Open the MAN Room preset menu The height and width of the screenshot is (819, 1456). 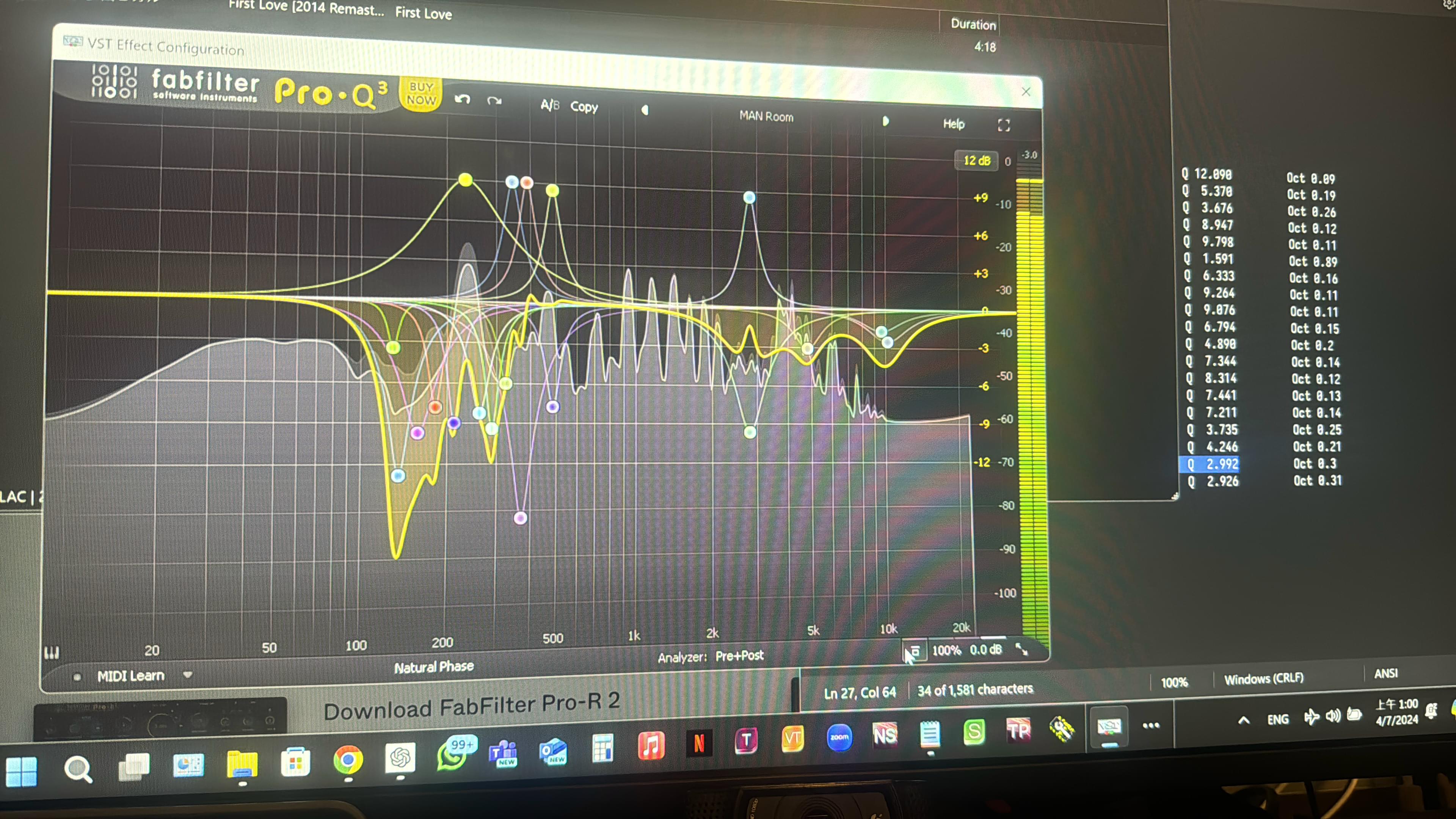tap(766, 116)
